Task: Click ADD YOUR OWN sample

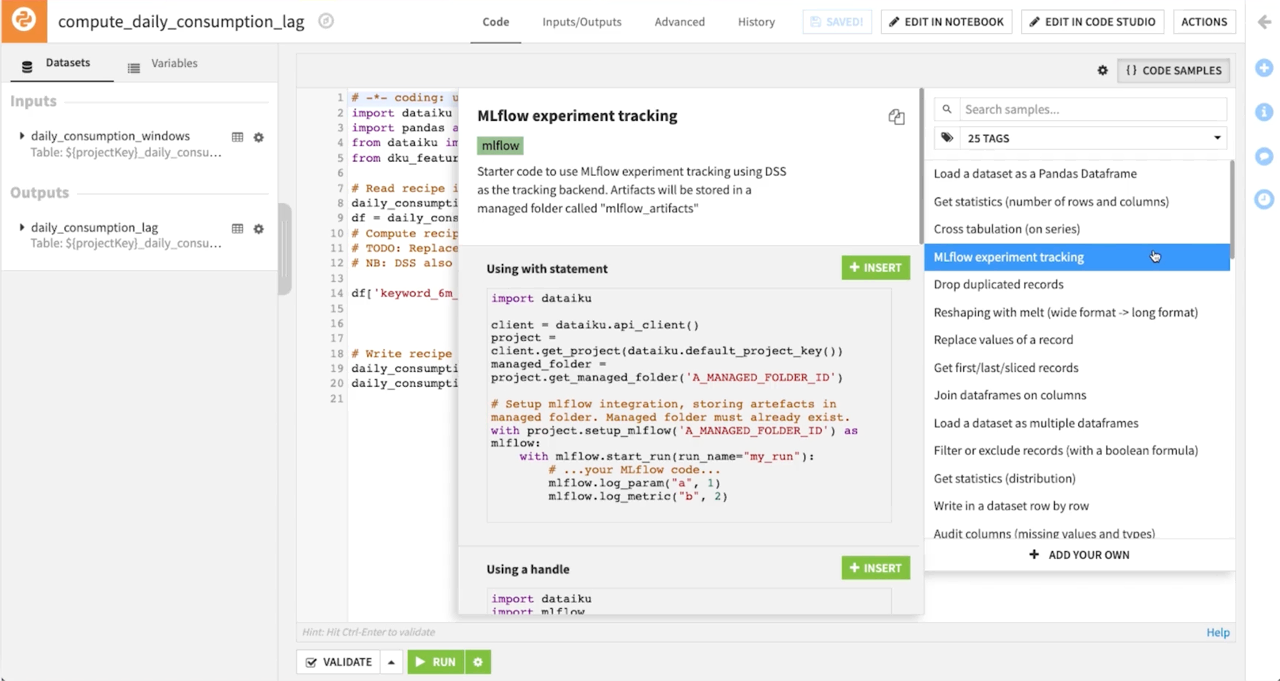Action: pyautogui.click(x=1079, y=554)
